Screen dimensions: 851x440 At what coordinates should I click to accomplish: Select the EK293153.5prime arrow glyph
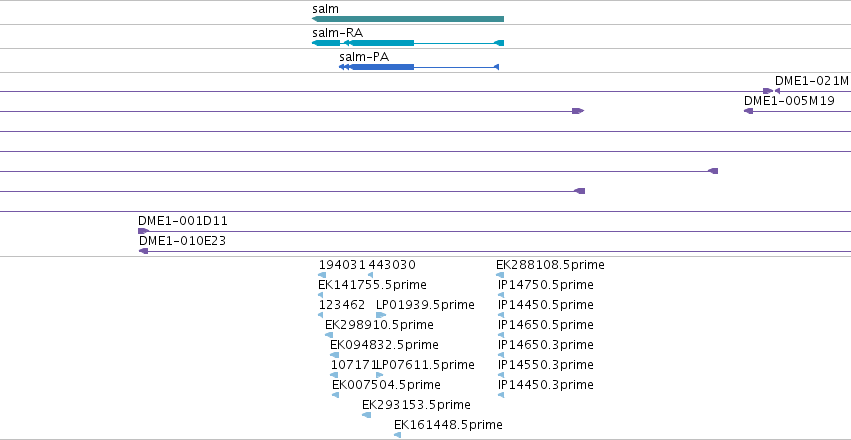pyautogui.click(x=366, y=415)
